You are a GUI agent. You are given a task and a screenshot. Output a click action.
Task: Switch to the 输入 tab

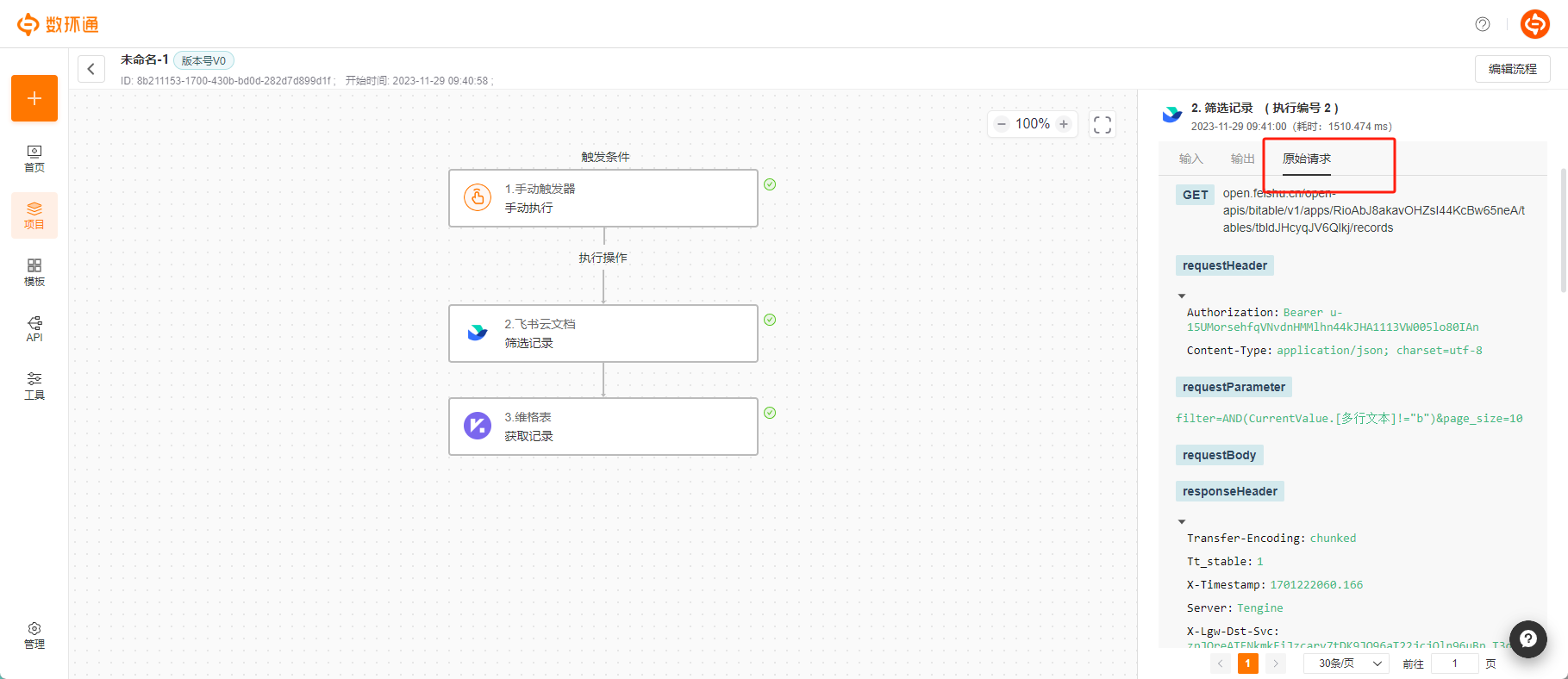1190,159
